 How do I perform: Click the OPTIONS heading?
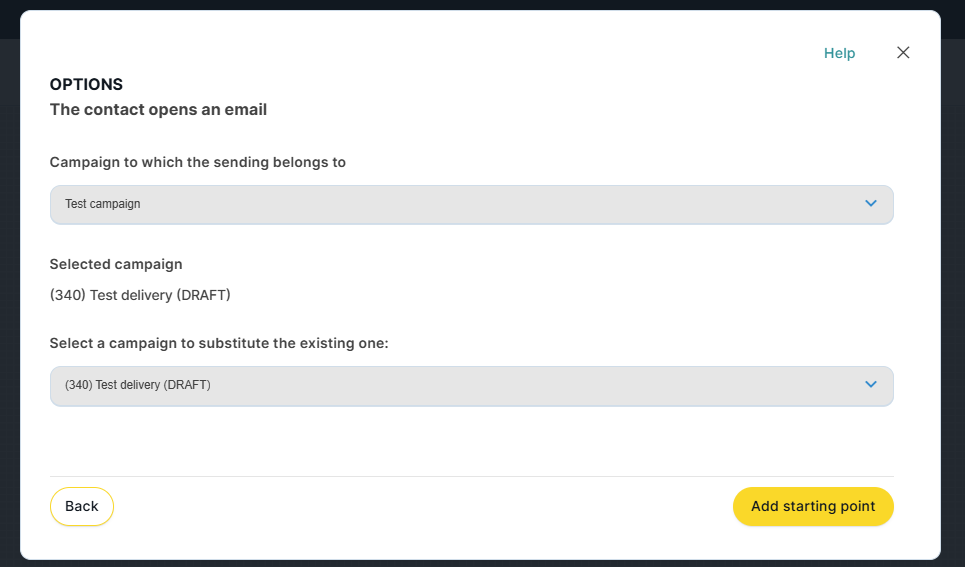(86, 85)
